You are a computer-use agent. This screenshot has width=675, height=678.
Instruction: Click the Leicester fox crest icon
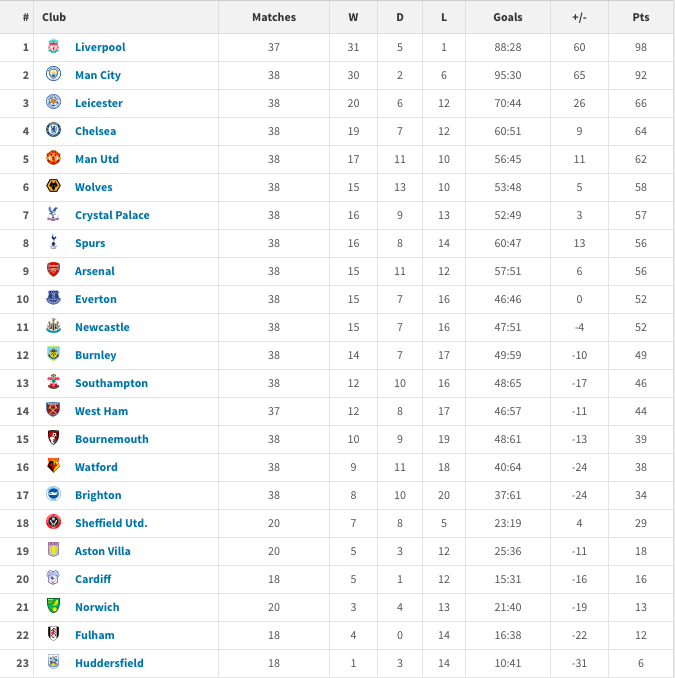pos(53,103)
